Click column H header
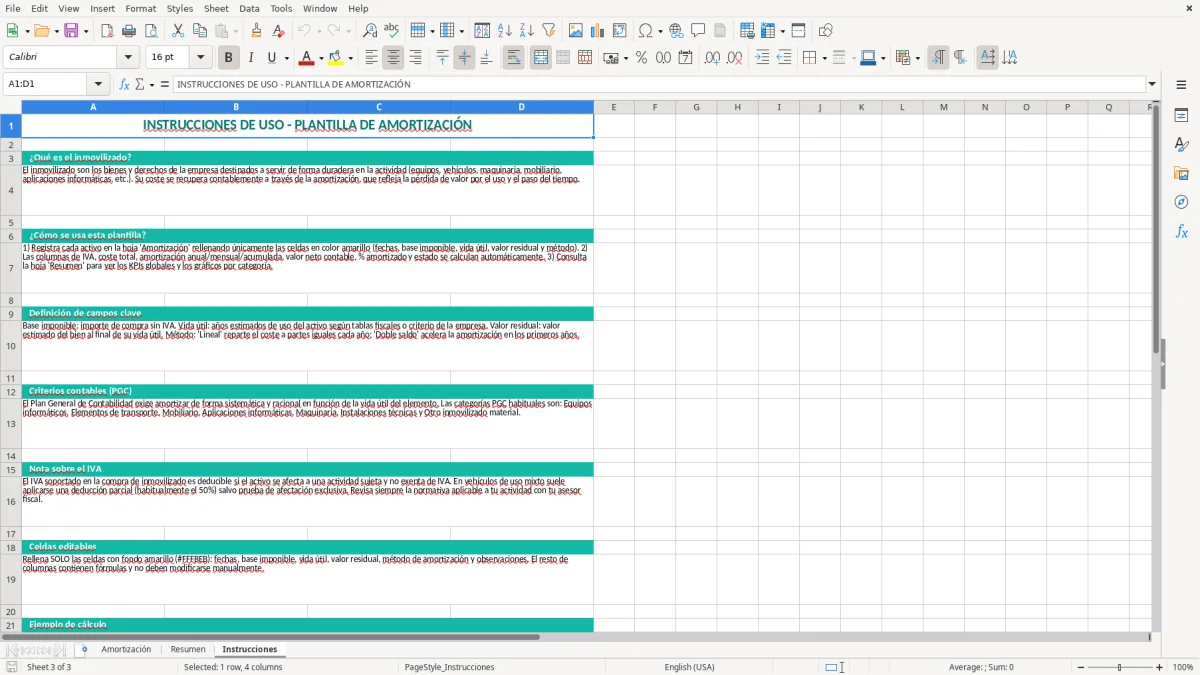This screenshot has width=1200, height=675. pos(737,107)
